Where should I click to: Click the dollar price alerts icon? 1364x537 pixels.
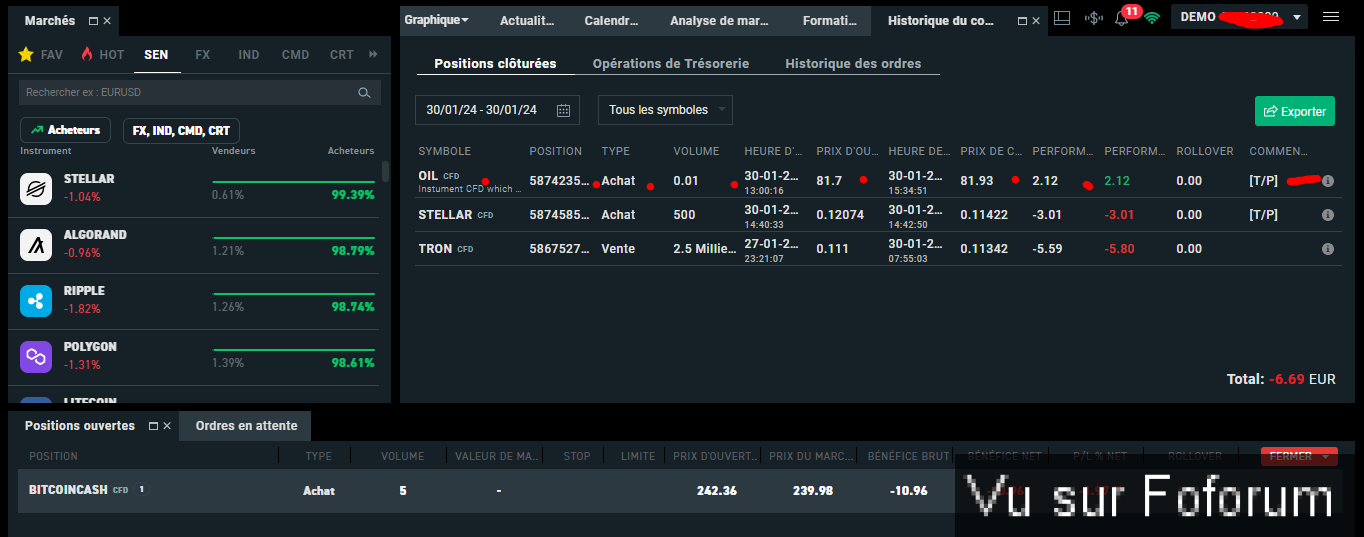(x=1093, y=18)
